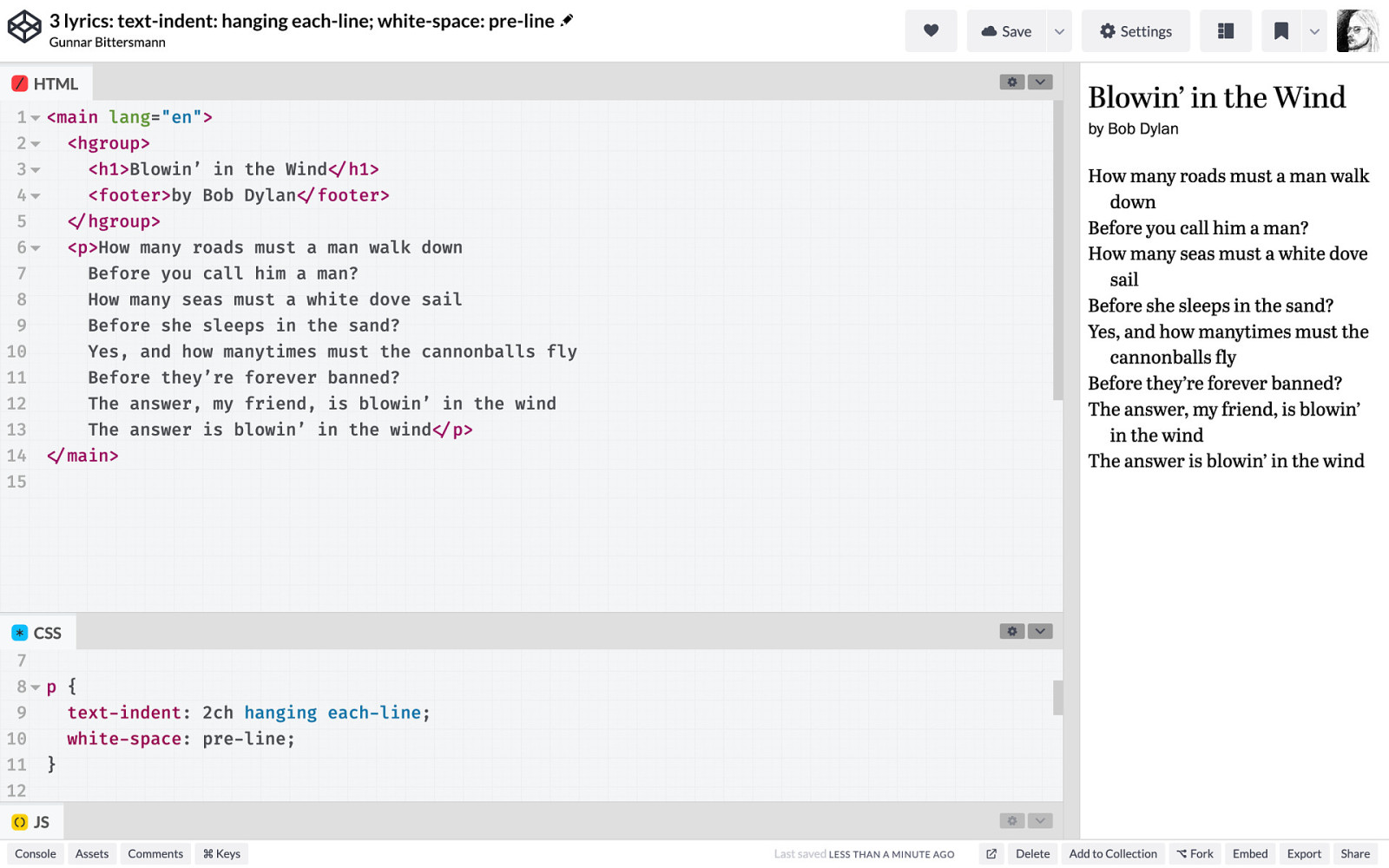This screenshot has width=1389, height=868.
Task: Click Add to Collection button
Action: [1113, 854]
